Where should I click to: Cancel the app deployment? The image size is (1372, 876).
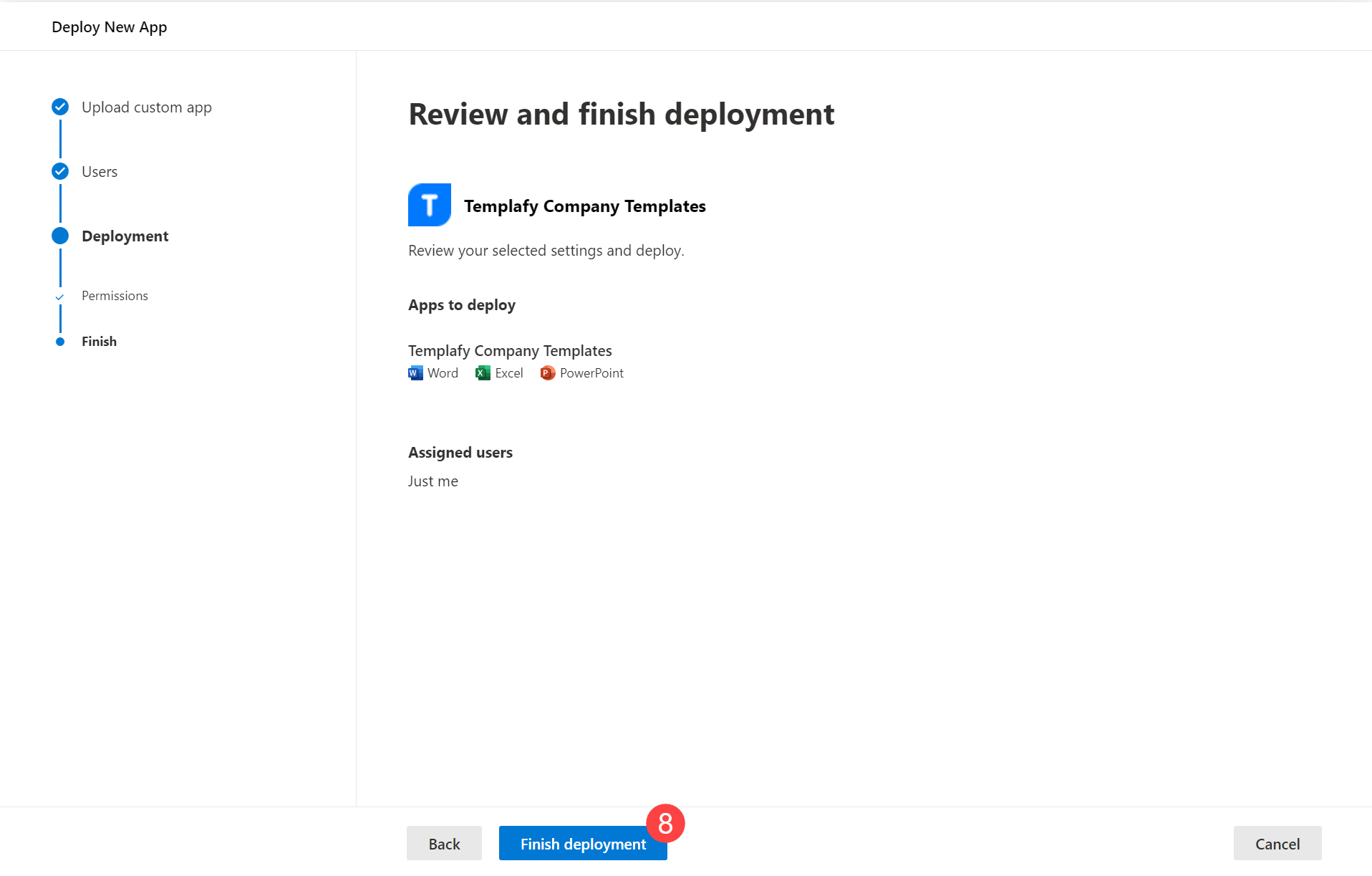tap(1277, 844)
